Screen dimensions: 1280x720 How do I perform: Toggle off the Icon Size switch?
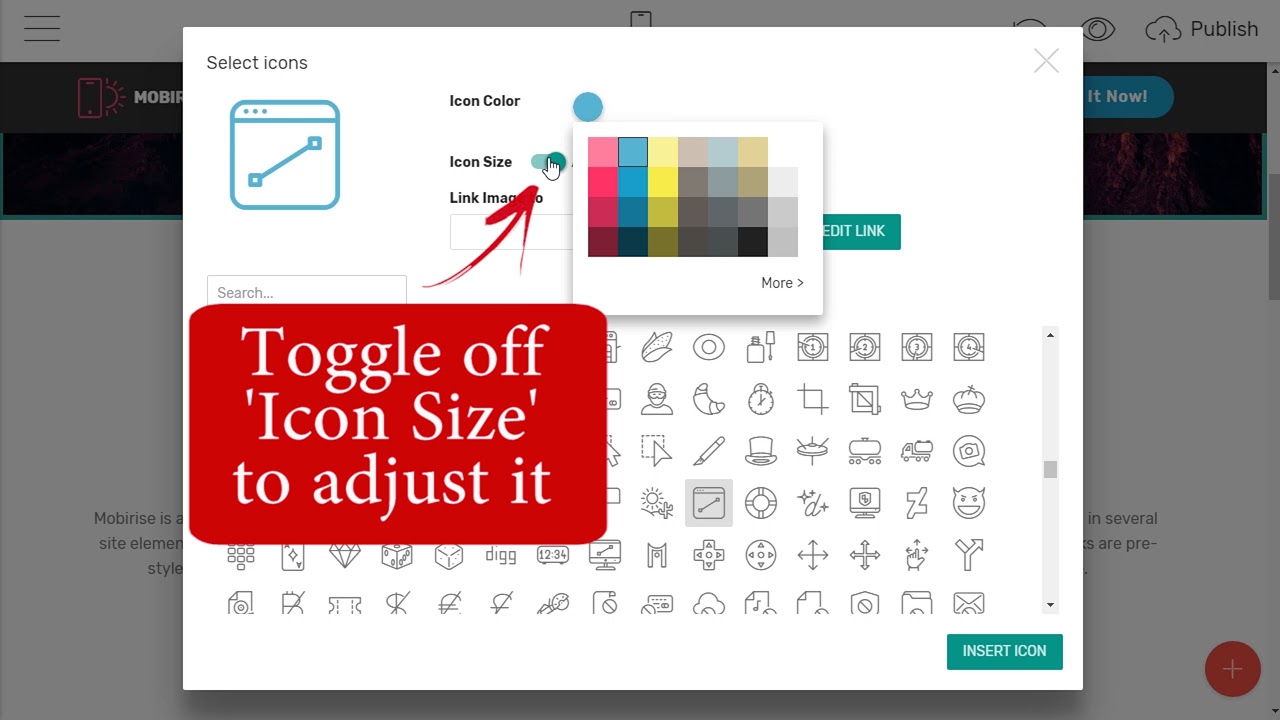pos(550,162)
